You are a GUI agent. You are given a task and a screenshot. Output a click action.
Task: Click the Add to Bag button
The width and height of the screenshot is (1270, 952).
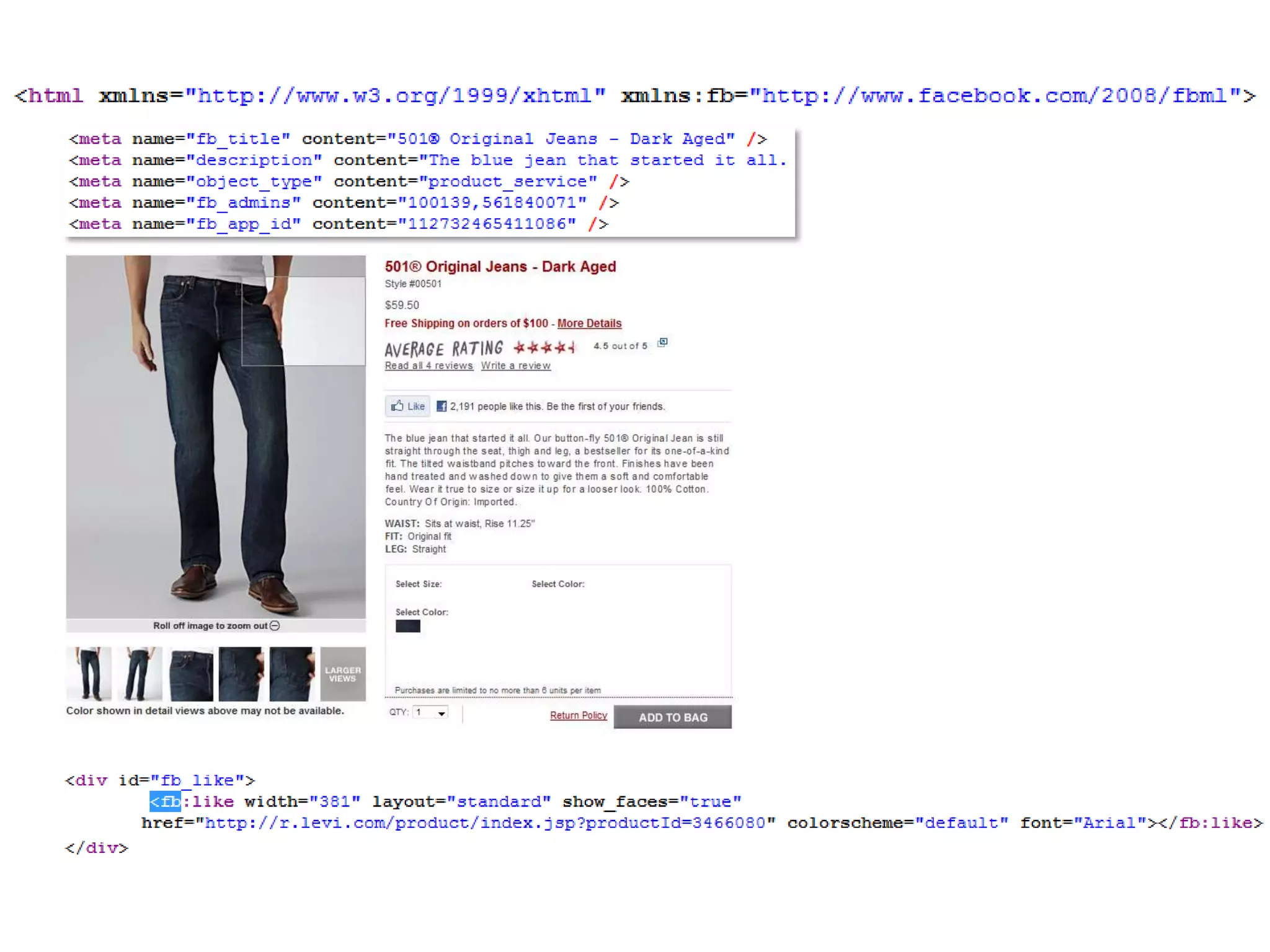[x=672, y=717]
